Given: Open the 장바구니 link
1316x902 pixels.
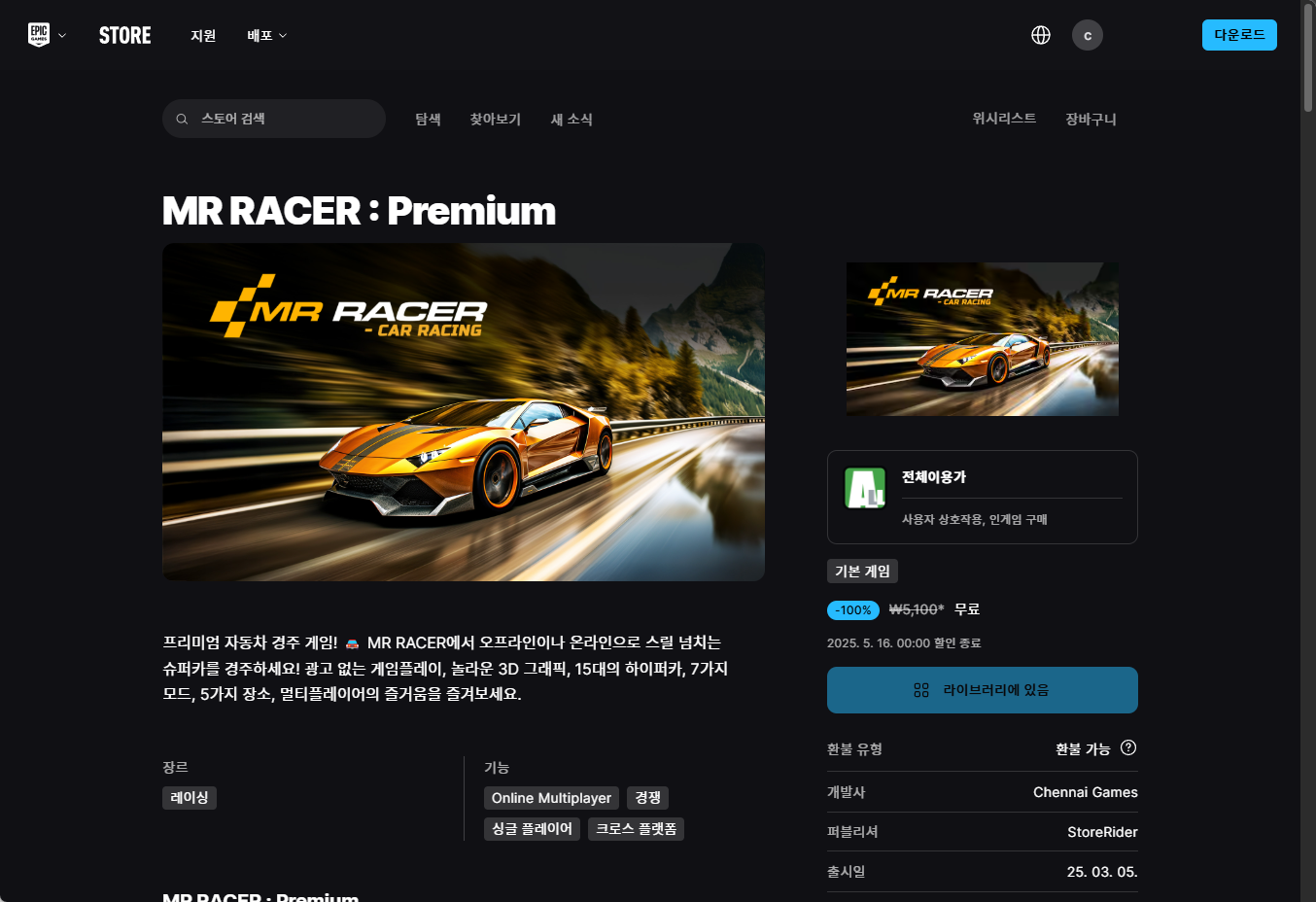Looking at the screenshot, I should pyautogui.click(x=1091, y=119).
